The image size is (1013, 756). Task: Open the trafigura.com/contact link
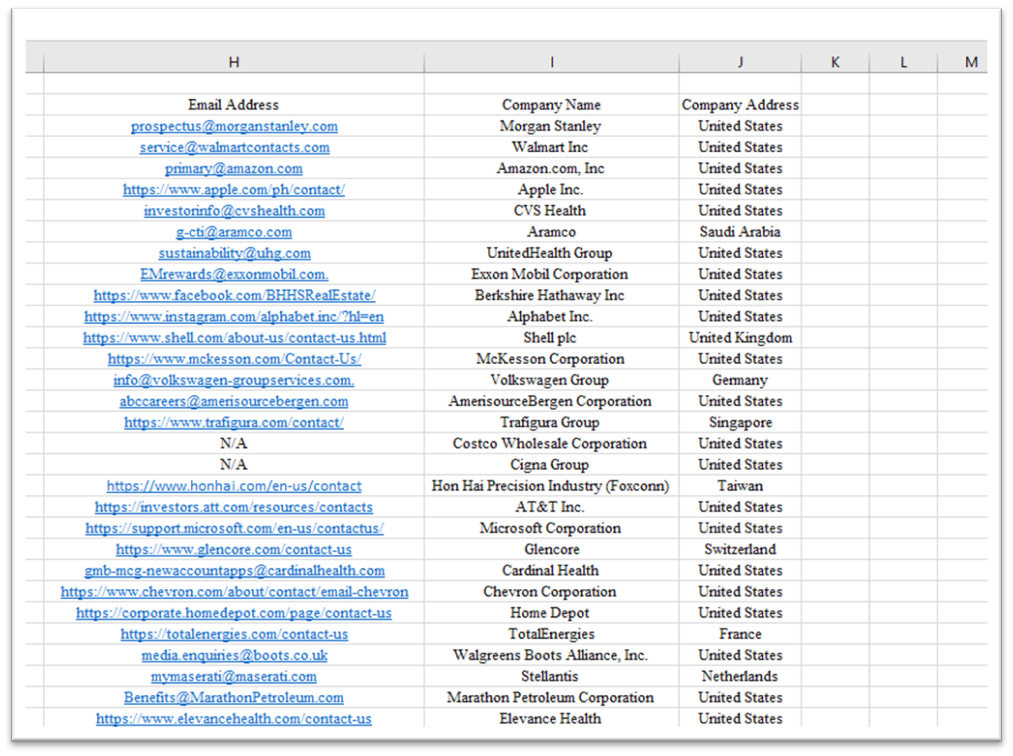(234, 423)
